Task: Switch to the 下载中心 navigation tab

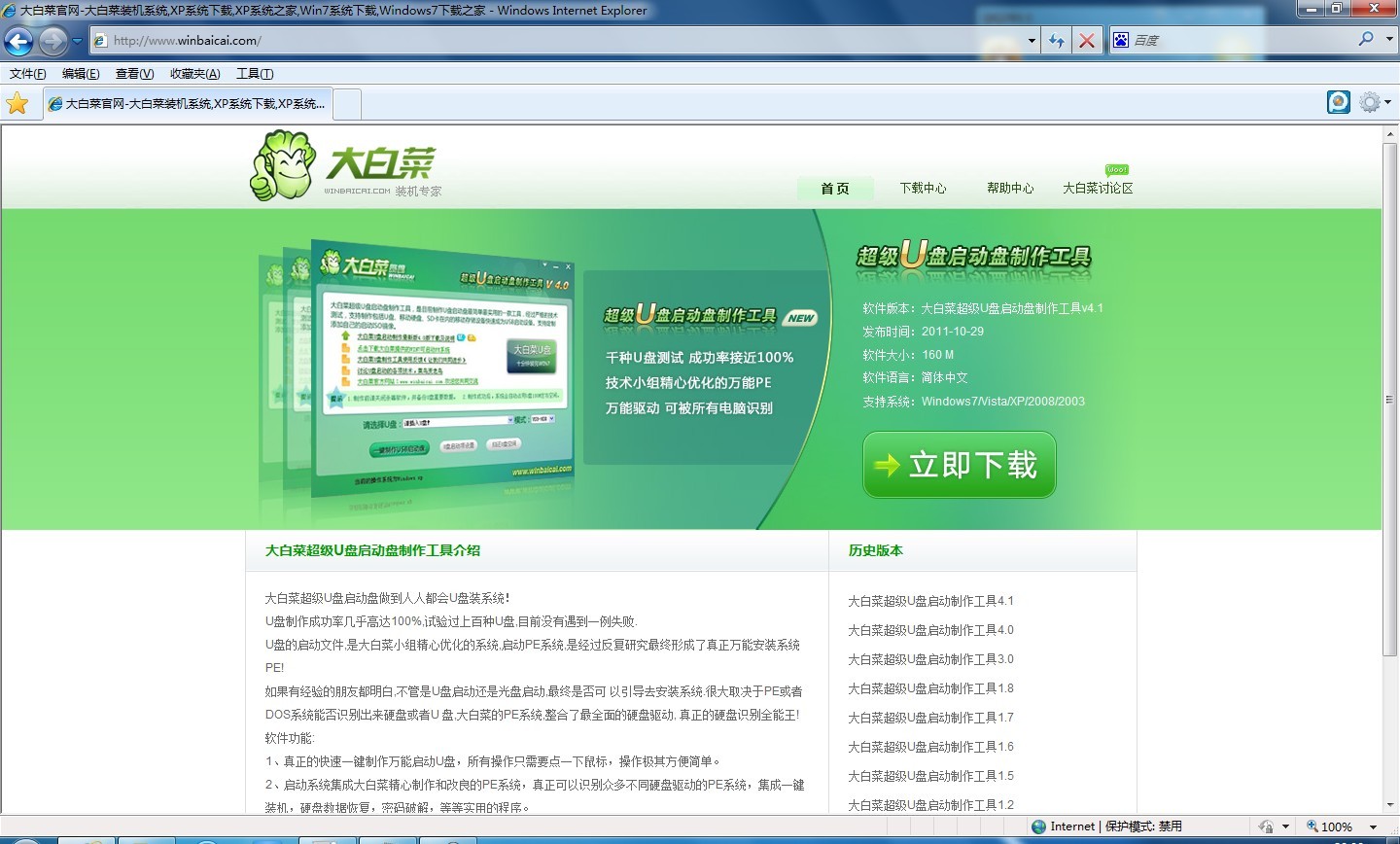Action: point(923,189)
